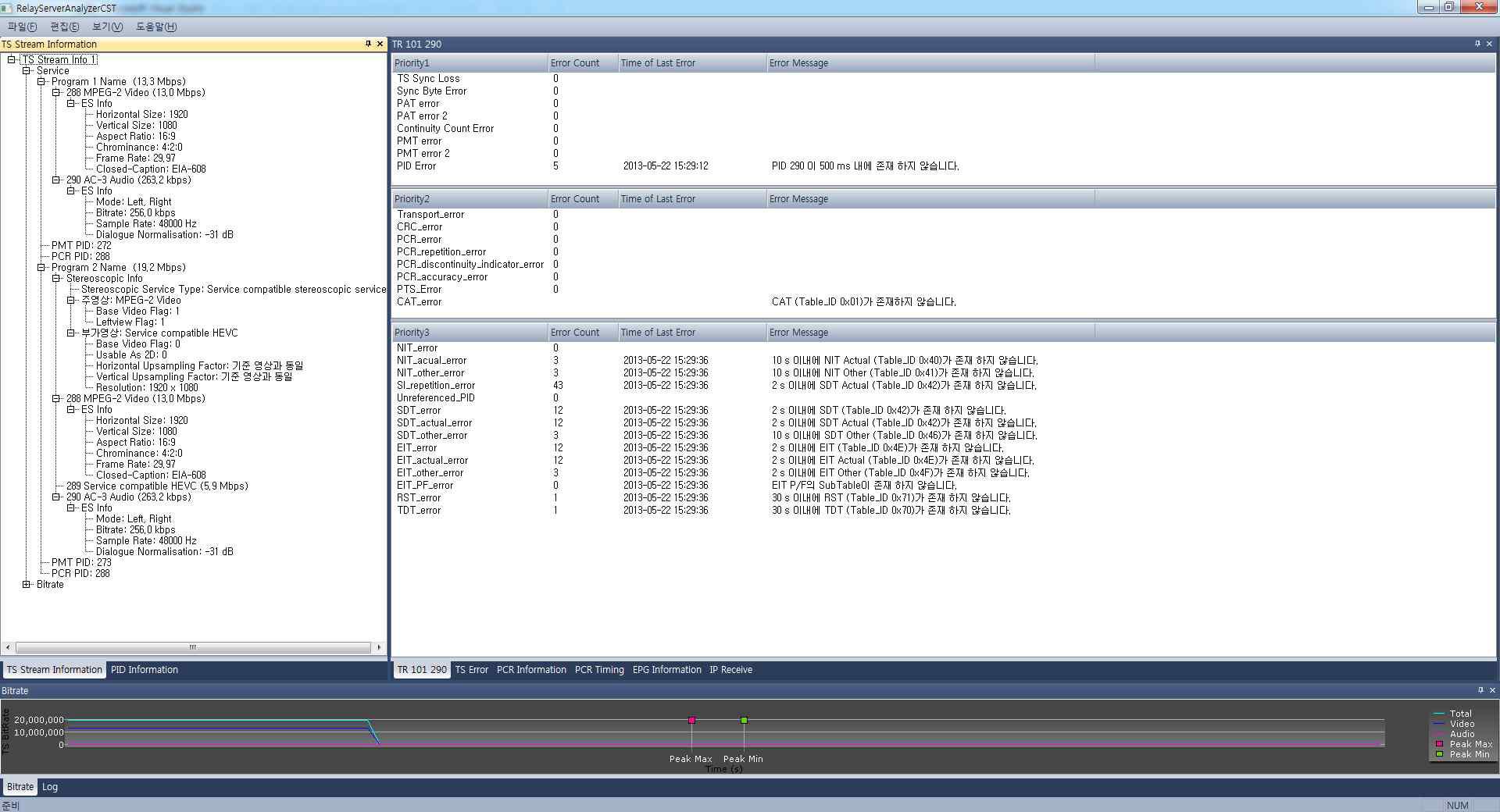Select Resolution: 1920 x 1080 item
This screenshot has height=812, width=1500.
[x=147, y=387]
